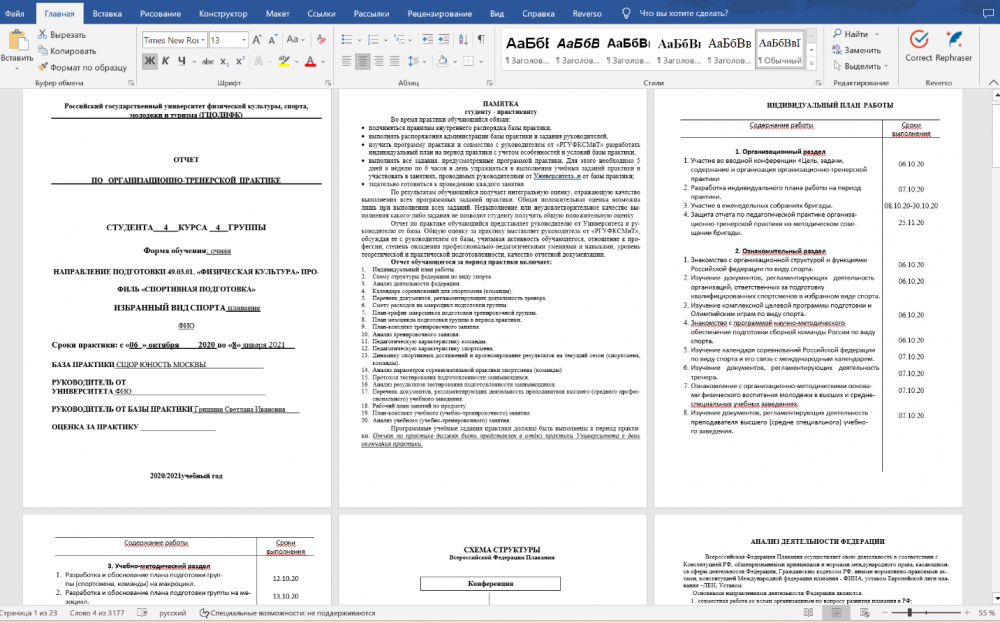Open underline style dropdown arrow
The width and height of the screenshot is (1000, 623).
[x=194, y=62]
